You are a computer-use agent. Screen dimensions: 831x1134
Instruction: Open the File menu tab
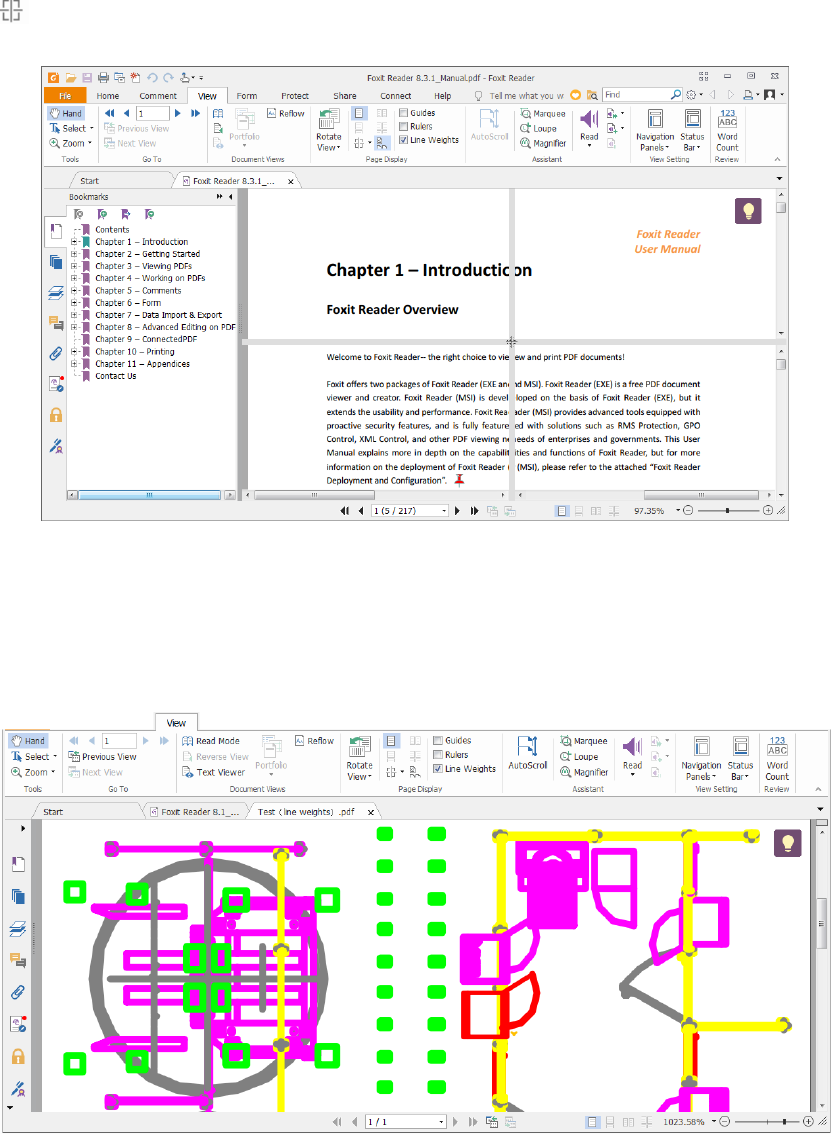[65, 95]
